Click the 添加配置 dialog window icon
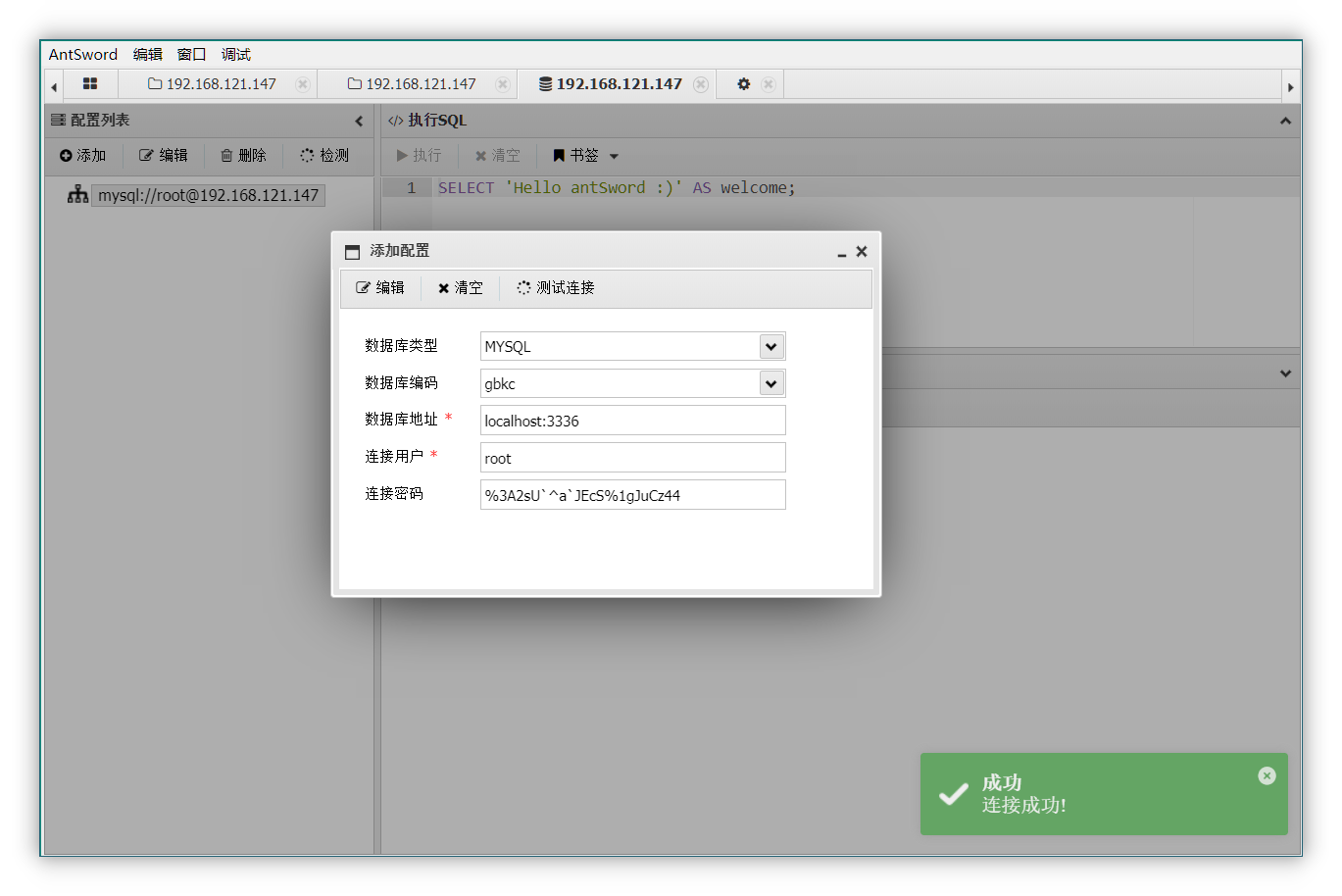 [353, 252]
